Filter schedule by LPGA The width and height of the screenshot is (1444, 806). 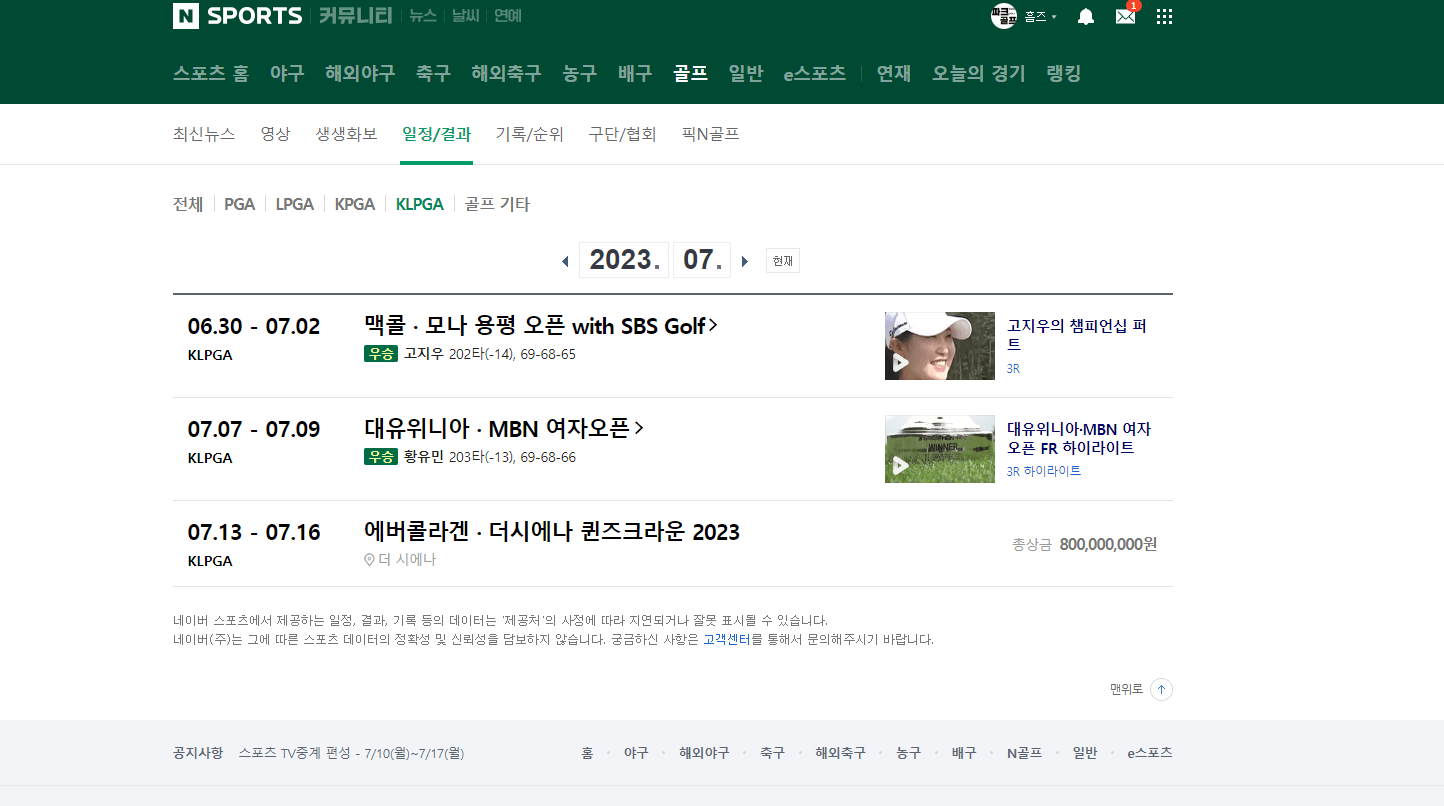[x=295, y=204]
